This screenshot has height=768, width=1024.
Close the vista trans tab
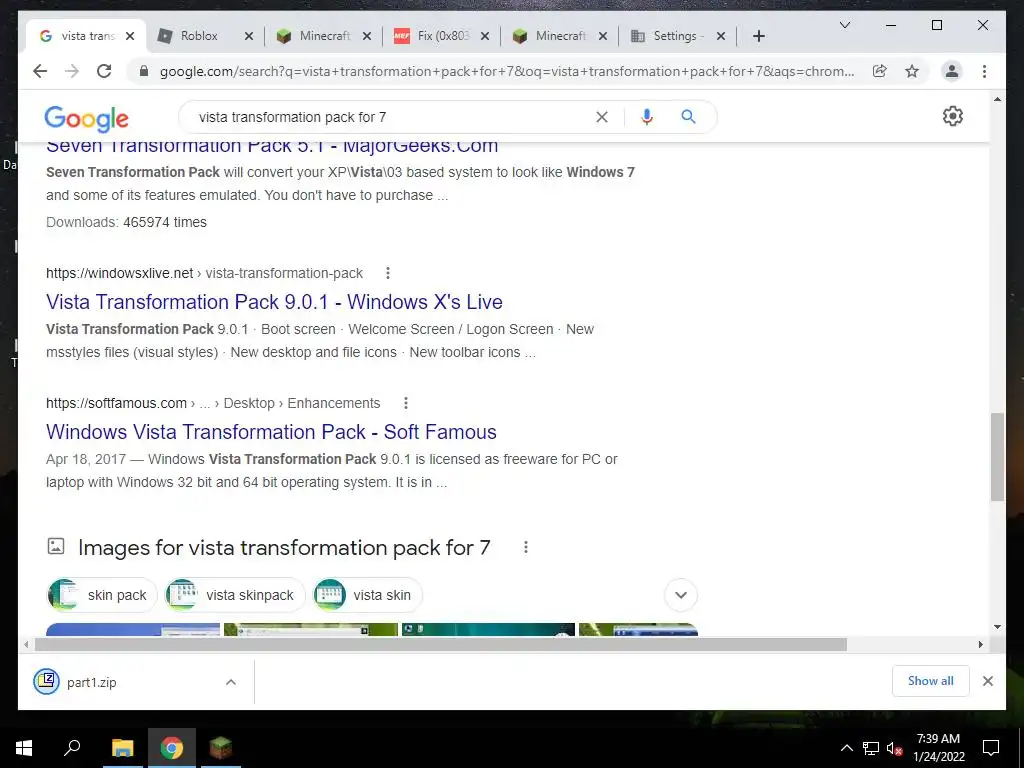pos(130,37)
